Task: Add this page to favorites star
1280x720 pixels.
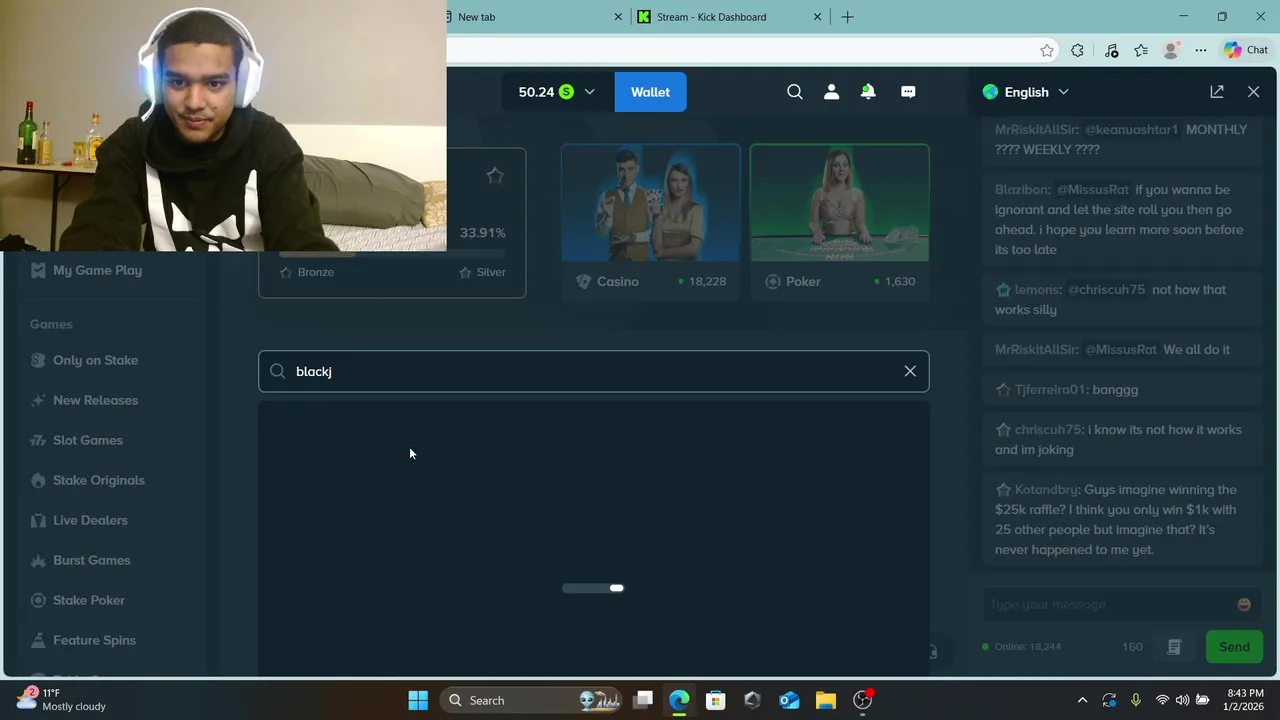Action: pos(1047,50)
